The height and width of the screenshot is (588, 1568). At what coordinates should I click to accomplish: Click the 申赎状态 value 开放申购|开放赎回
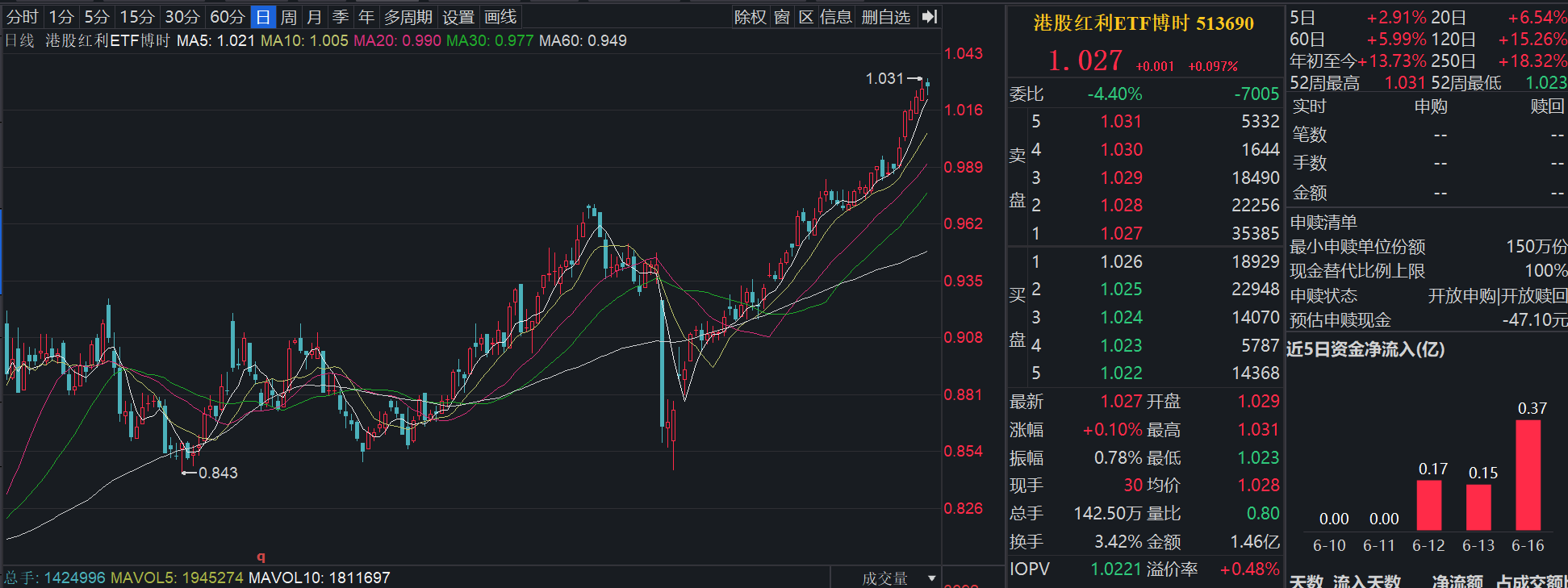point(1498,296)
